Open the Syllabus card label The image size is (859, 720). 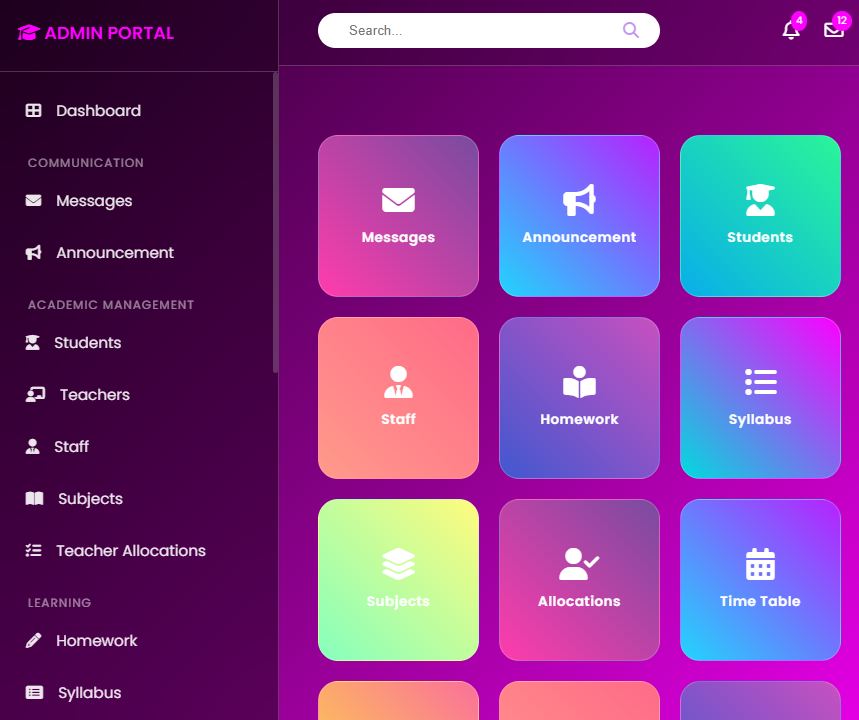(760, 420)
